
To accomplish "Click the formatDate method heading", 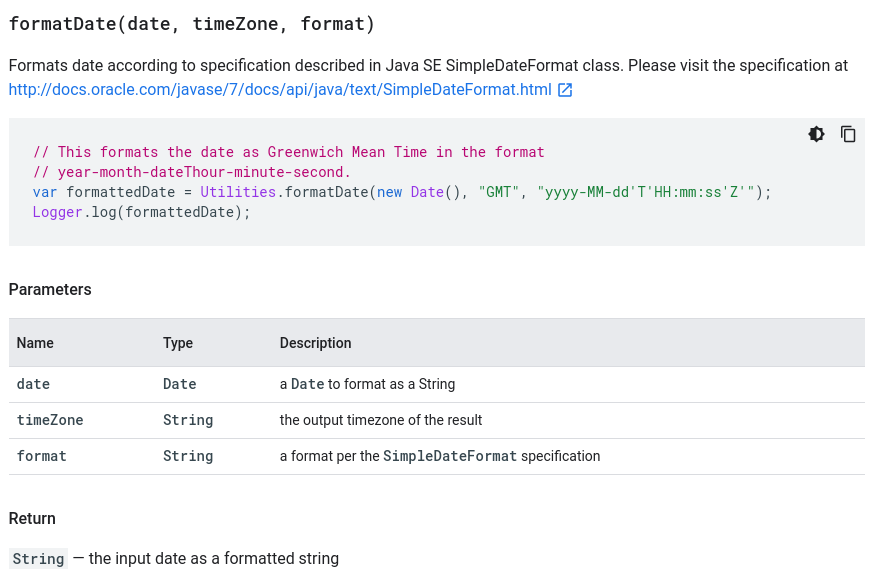I will click(x=192, y=24).
